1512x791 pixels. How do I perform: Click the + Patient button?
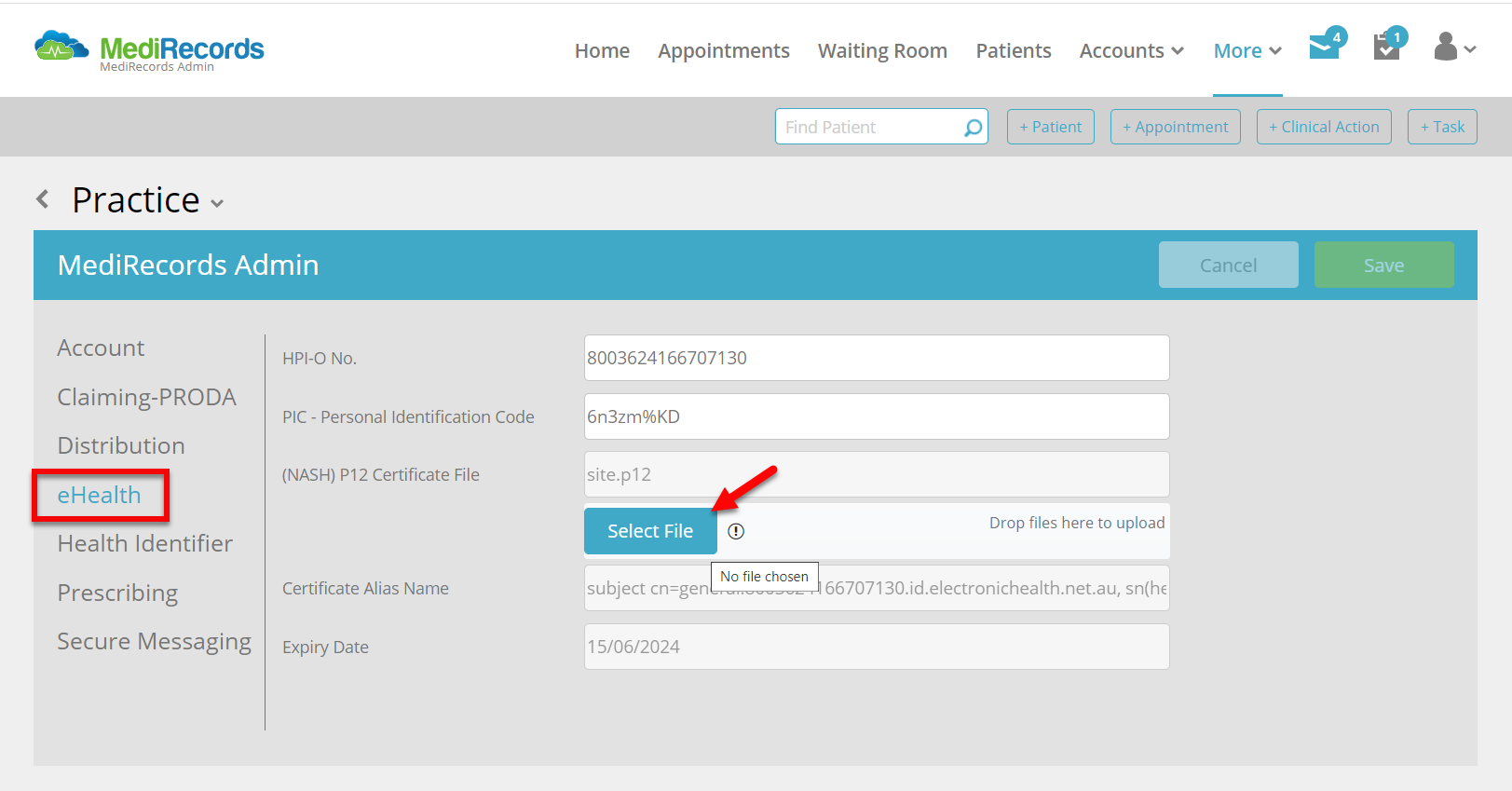point(1051,127)
